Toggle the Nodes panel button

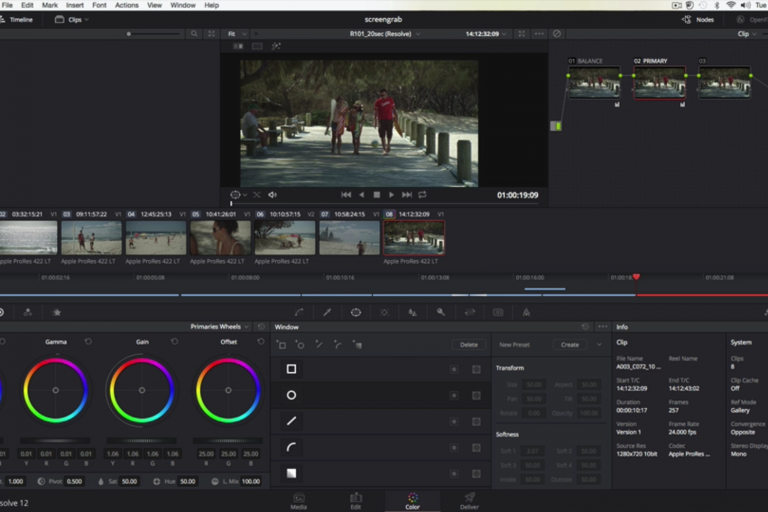[x=698, y=20]
